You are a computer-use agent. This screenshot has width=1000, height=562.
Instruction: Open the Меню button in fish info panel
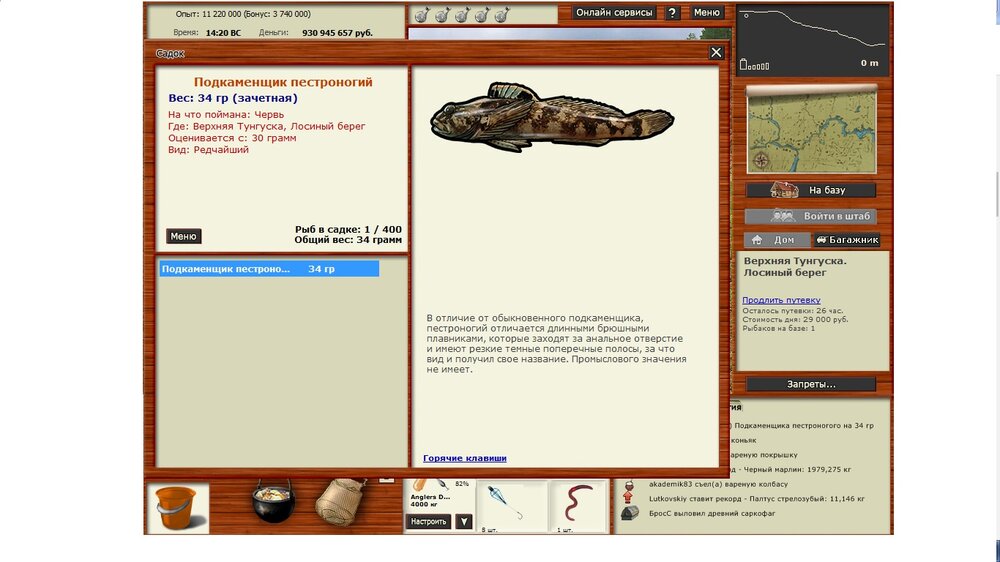183,237
